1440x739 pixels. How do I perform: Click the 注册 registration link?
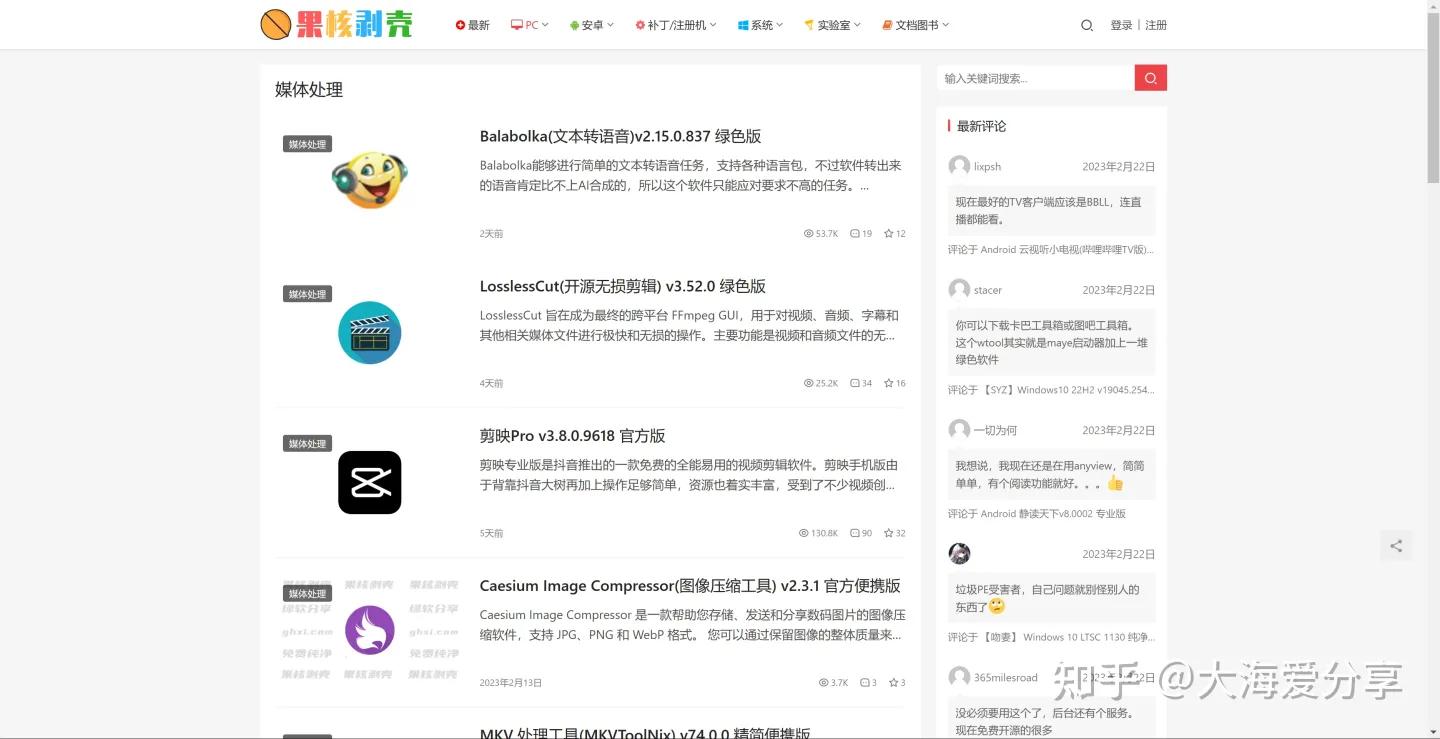click(x=1156, y=25)
